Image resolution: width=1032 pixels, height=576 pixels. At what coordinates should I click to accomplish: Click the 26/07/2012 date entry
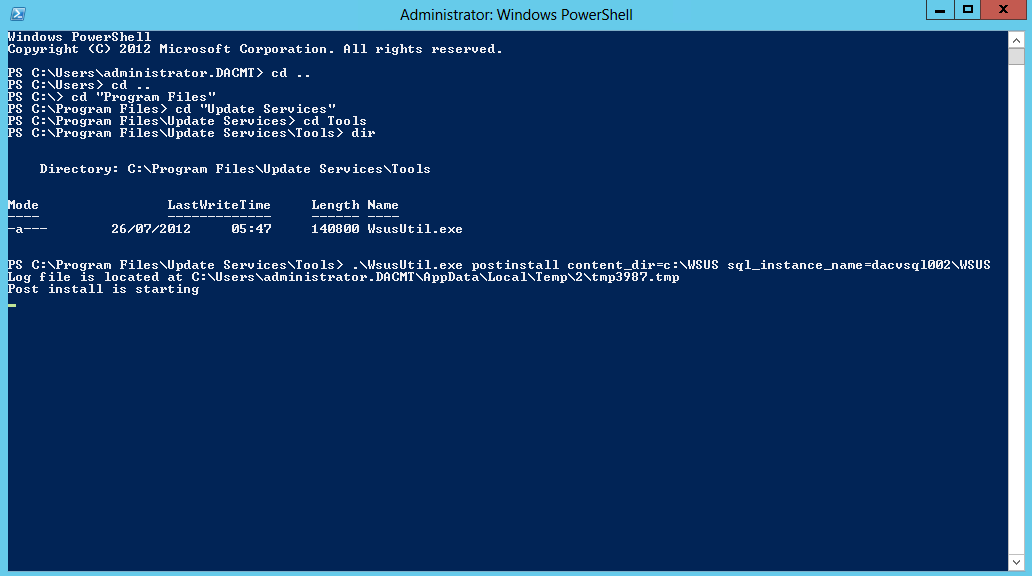click(x=151, y=229)
